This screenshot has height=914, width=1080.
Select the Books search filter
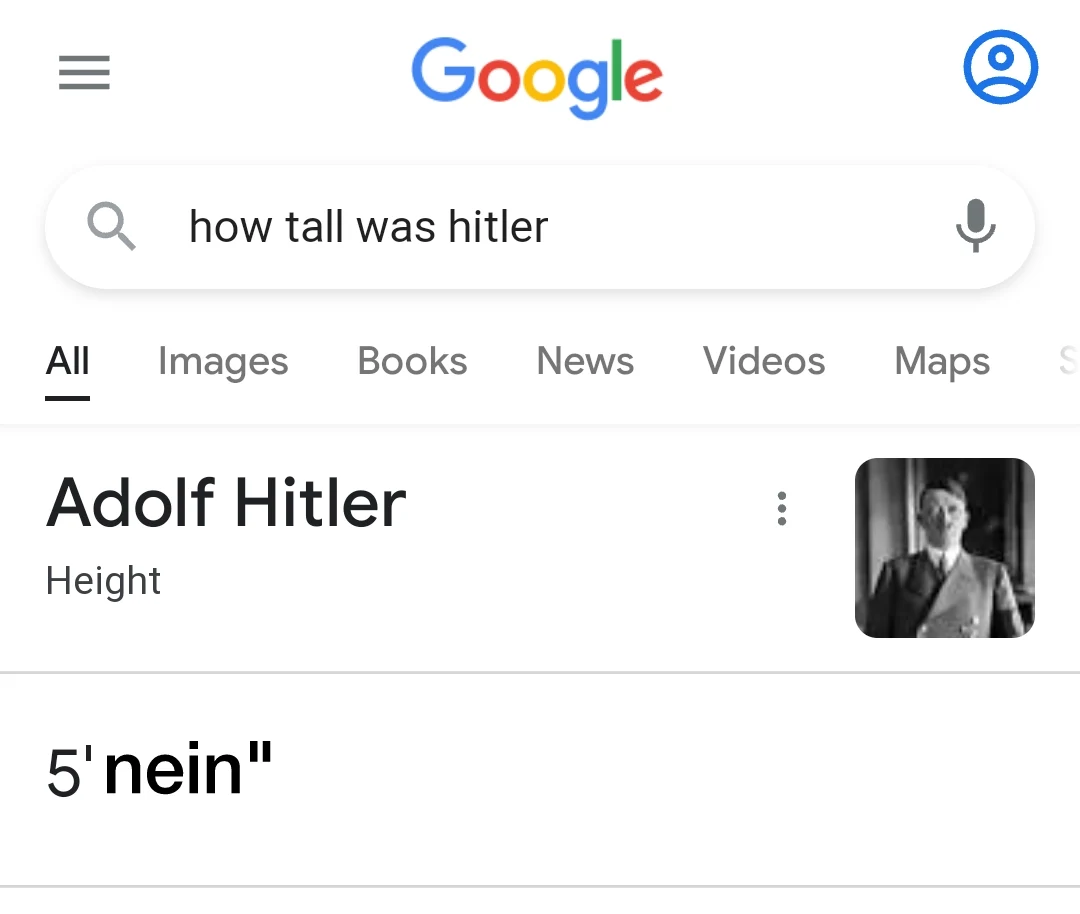click(411, 362)
